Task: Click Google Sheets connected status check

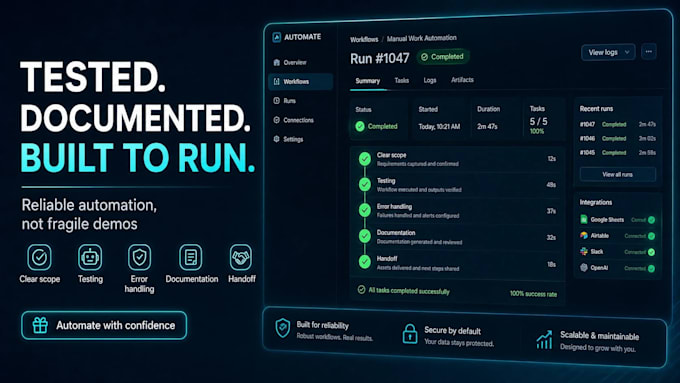Action: coord(651,220)
